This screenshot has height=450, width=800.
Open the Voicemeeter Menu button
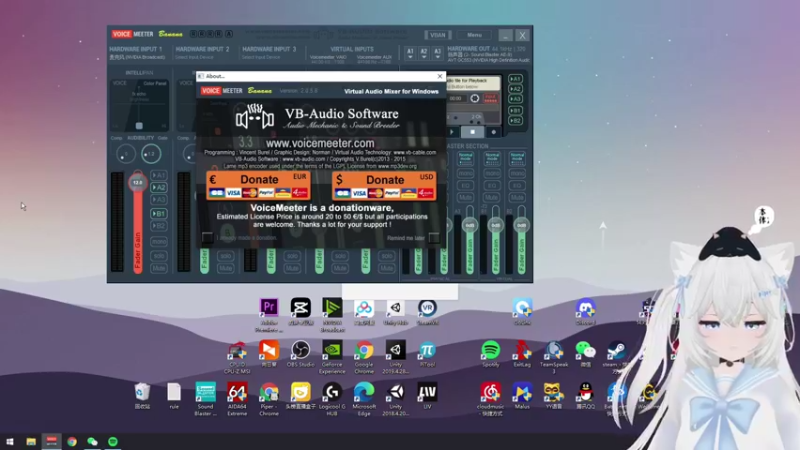[474, 35]
